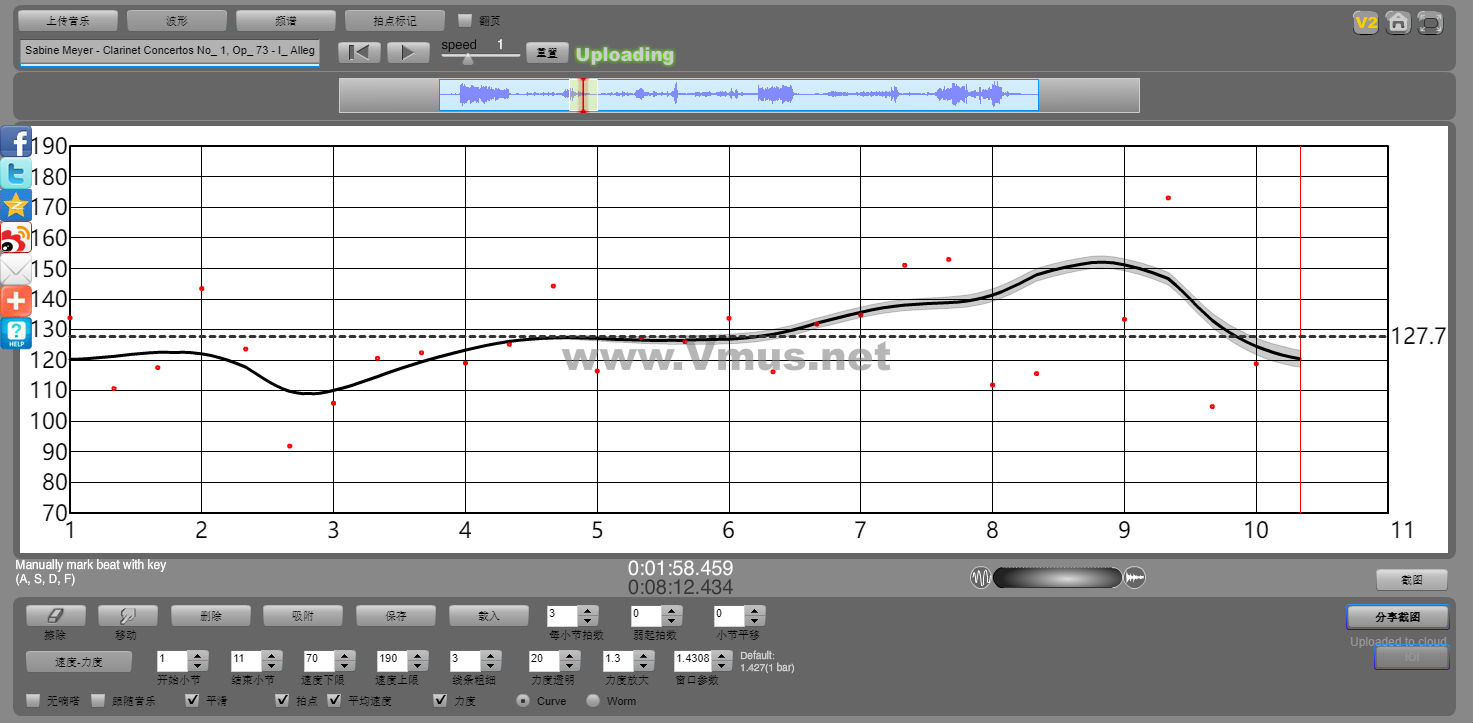Click the home icon at top right
Screen dimensions: 1473x723
coord(1398,23)
